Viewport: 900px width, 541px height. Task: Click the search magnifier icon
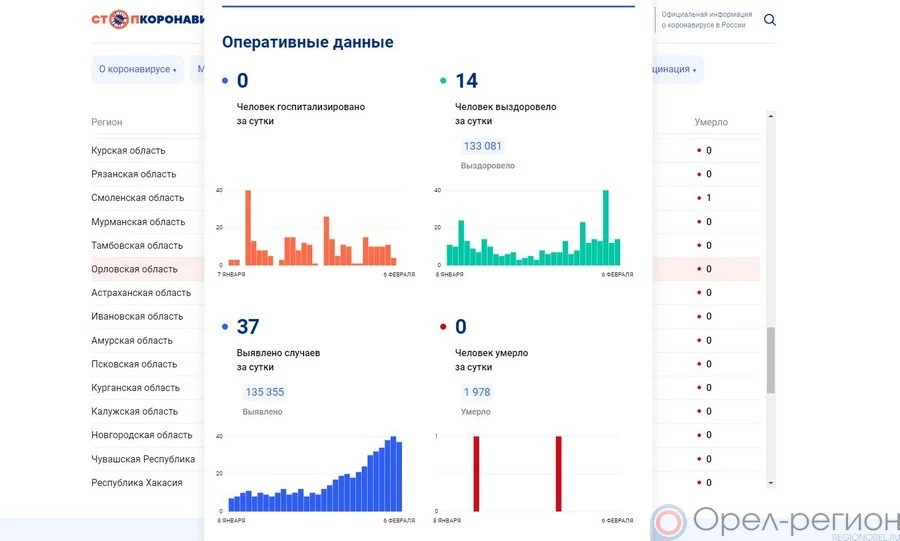pos(770,20)
